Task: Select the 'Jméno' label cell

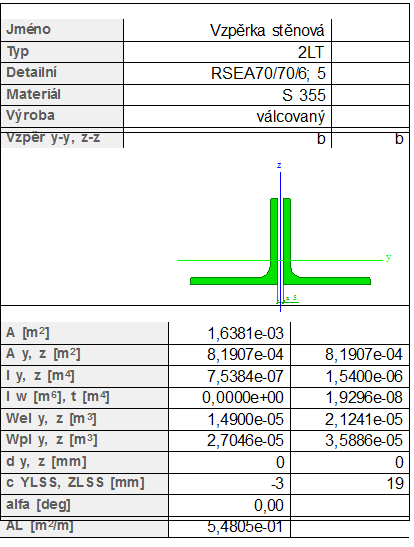Action: pyautogui.click(x=62, y=30)
